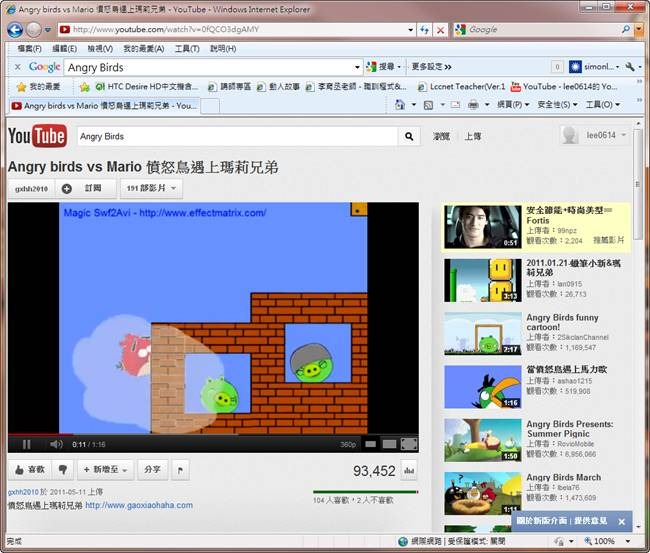
Task: Open the recent pages dropdown beside Forward
Action: (x=48, y=30)
